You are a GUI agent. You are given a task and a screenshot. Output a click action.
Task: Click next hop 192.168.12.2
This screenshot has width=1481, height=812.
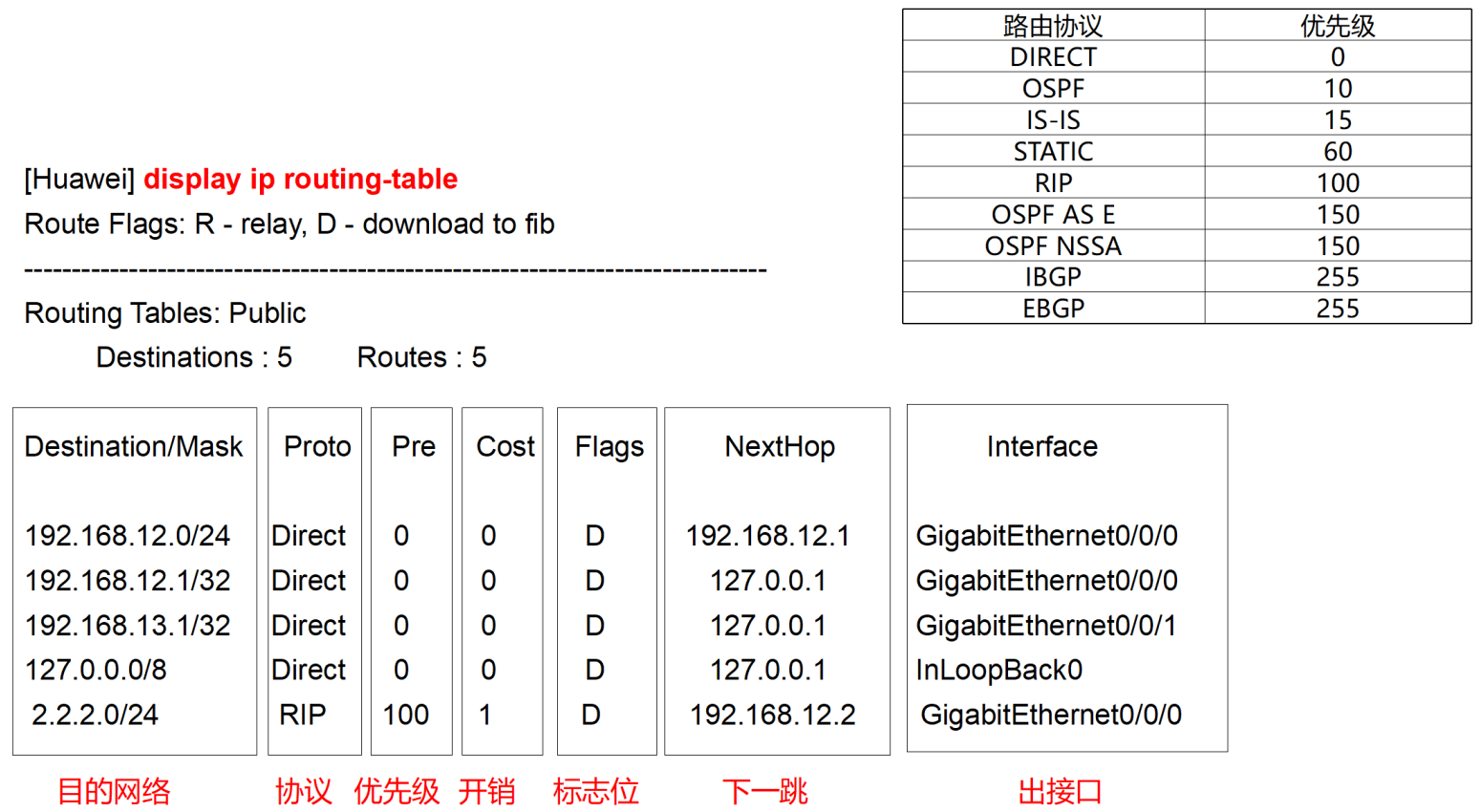(x=773, y=716)
